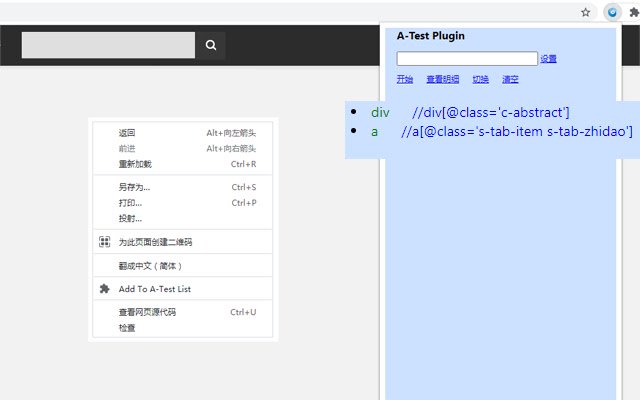Choose 另存为... menu entry
The width and height of the screenshot is (640, 400).
coord(182,187)
